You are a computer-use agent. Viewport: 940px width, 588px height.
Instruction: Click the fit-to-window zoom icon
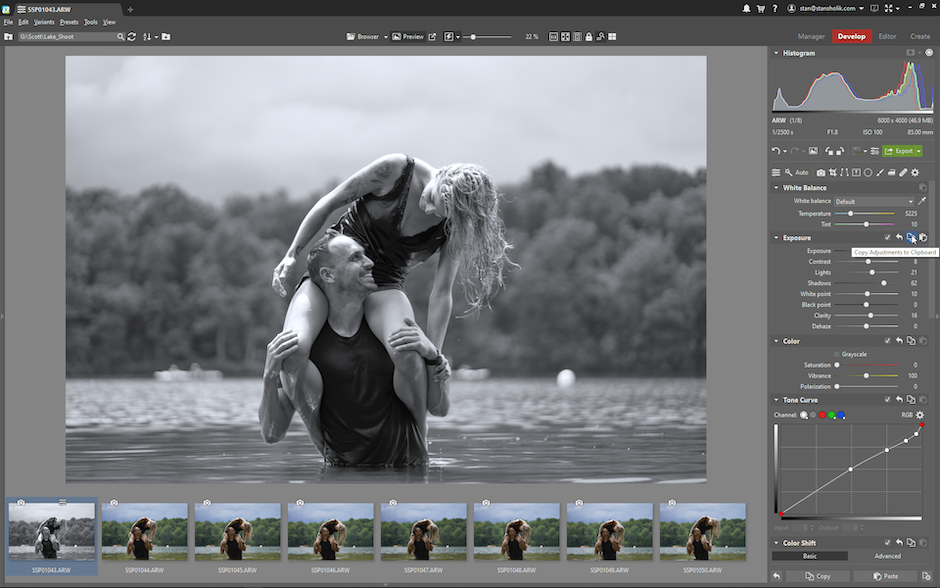565,37
